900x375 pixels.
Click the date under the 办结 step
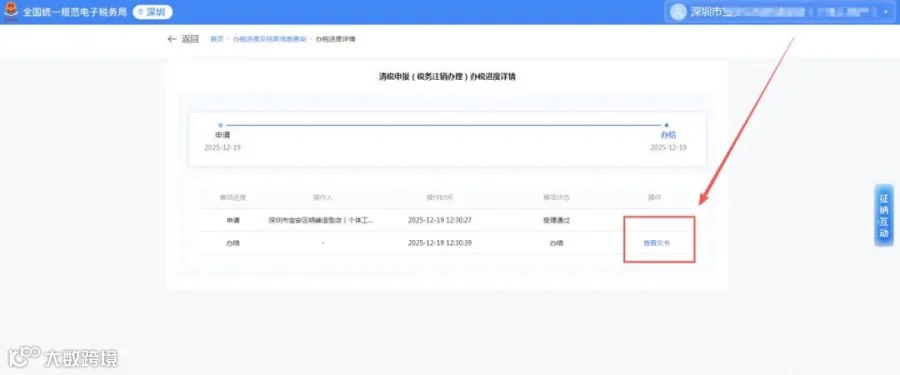[668, 148]
